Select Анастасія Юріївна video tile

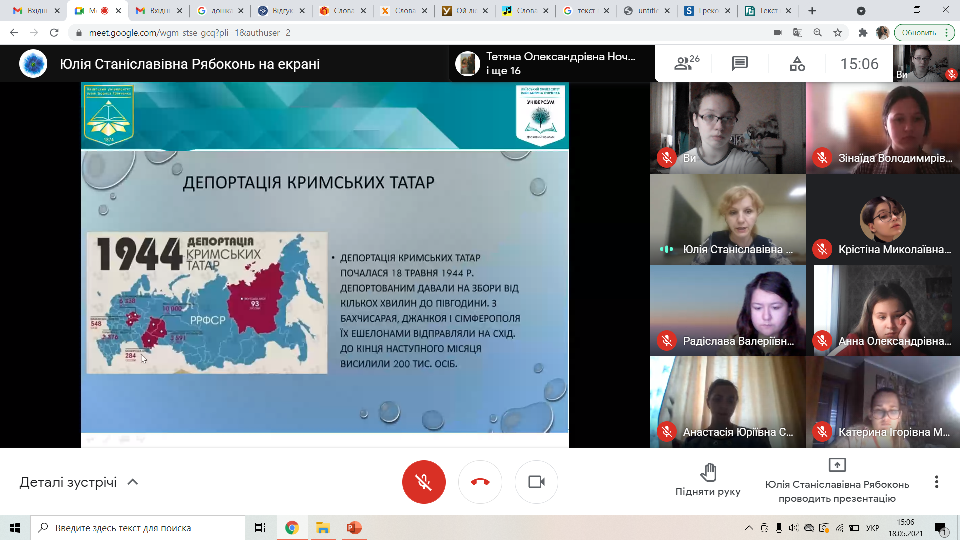pos(727,402)
